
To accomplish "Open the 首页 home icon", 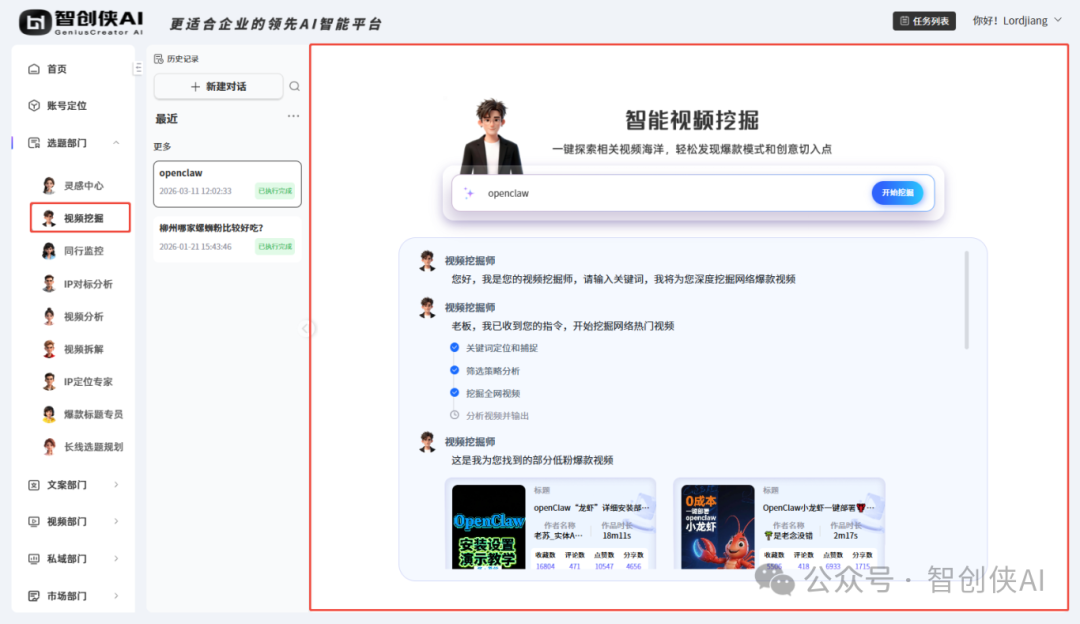I will click(x=34, y=69).
